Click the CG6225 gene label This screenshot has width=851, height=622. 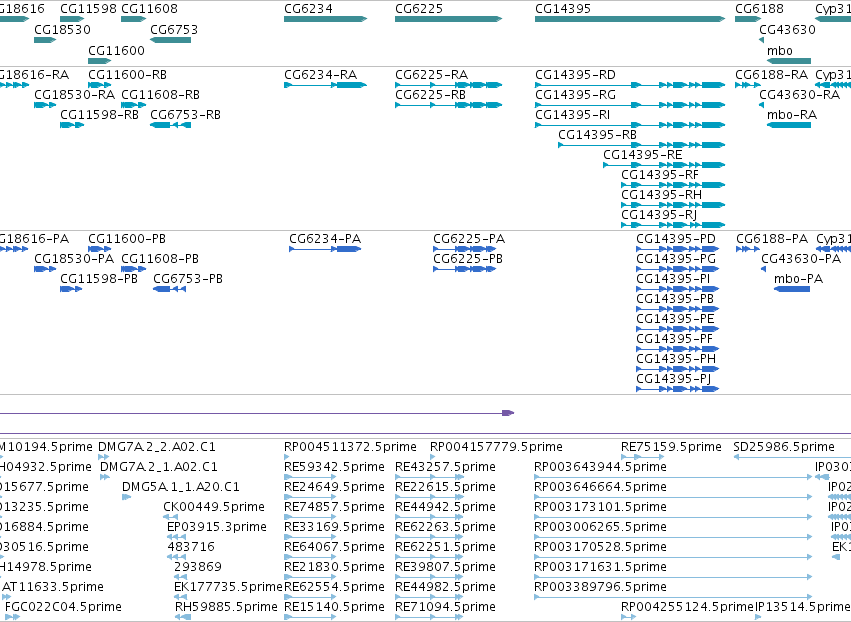[419, 9]
